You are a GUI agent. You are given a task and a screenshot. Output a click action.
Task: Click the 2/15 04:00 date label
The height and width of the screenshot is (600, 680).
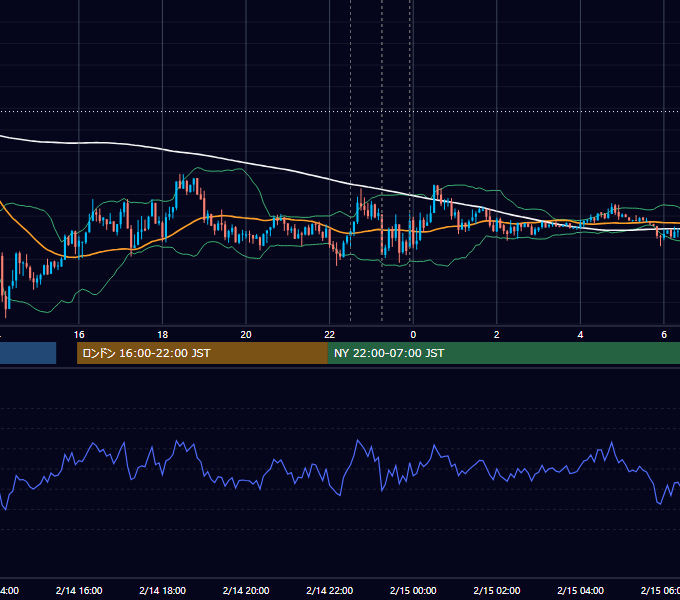click(x=580, y=590)
